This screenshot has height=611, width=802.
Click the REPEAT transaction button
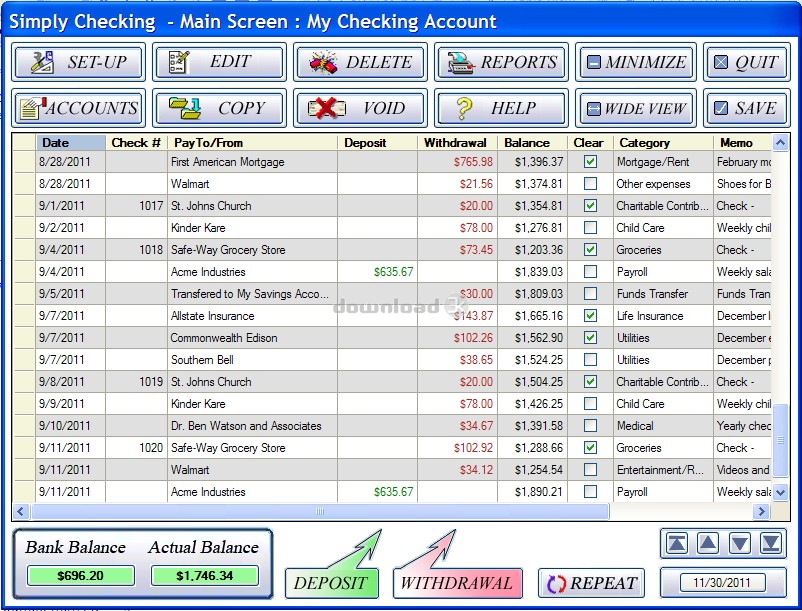pos(591,583)
